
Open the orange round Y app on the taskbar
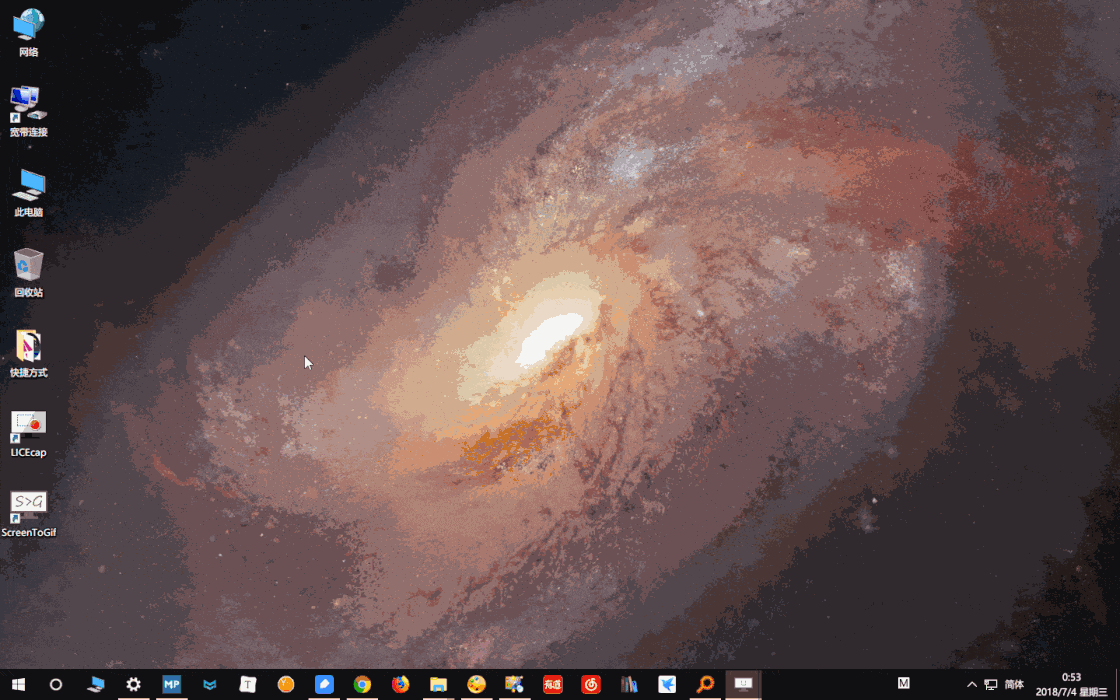[x=286, y=684]
